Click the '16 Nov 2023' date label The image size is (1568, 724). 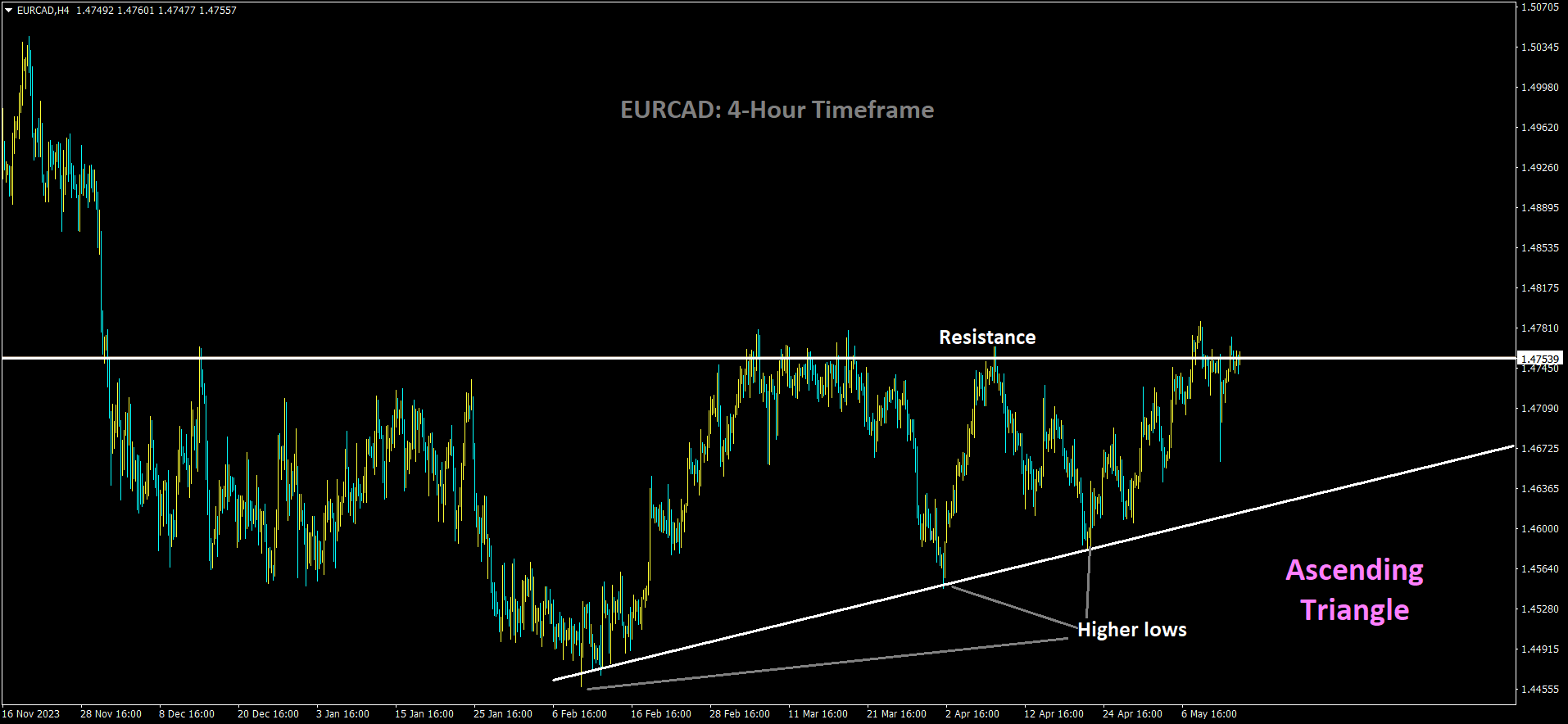pos(31,713)
